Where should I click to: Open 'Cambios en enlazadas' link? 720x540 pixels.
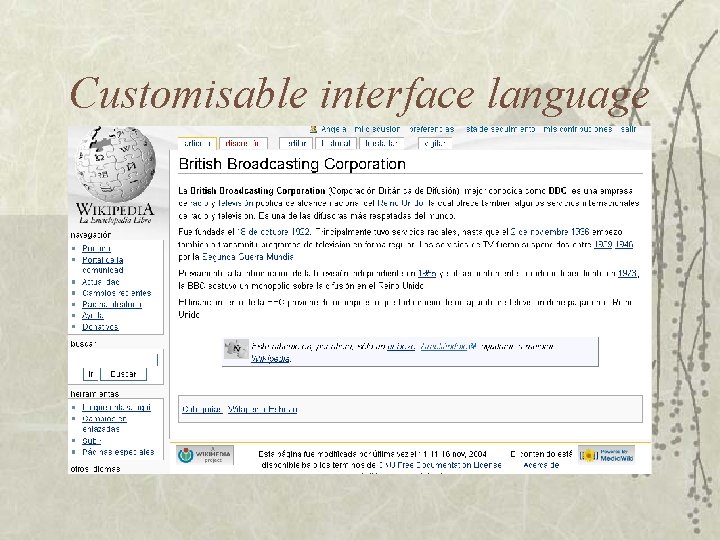tap(104, 423)
